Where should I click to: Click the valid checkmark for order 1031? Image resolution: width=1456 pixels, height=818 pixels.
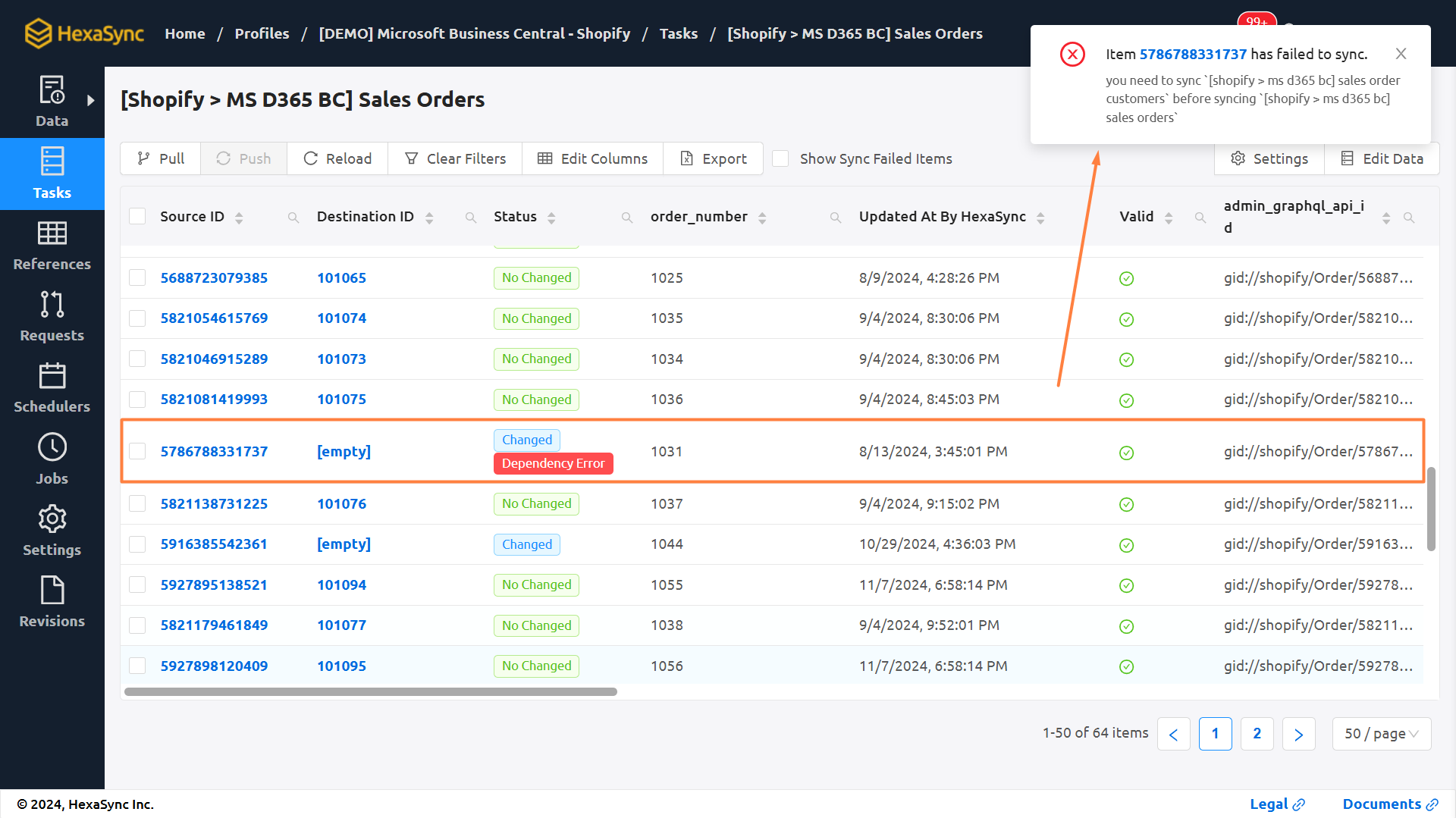1127,453
